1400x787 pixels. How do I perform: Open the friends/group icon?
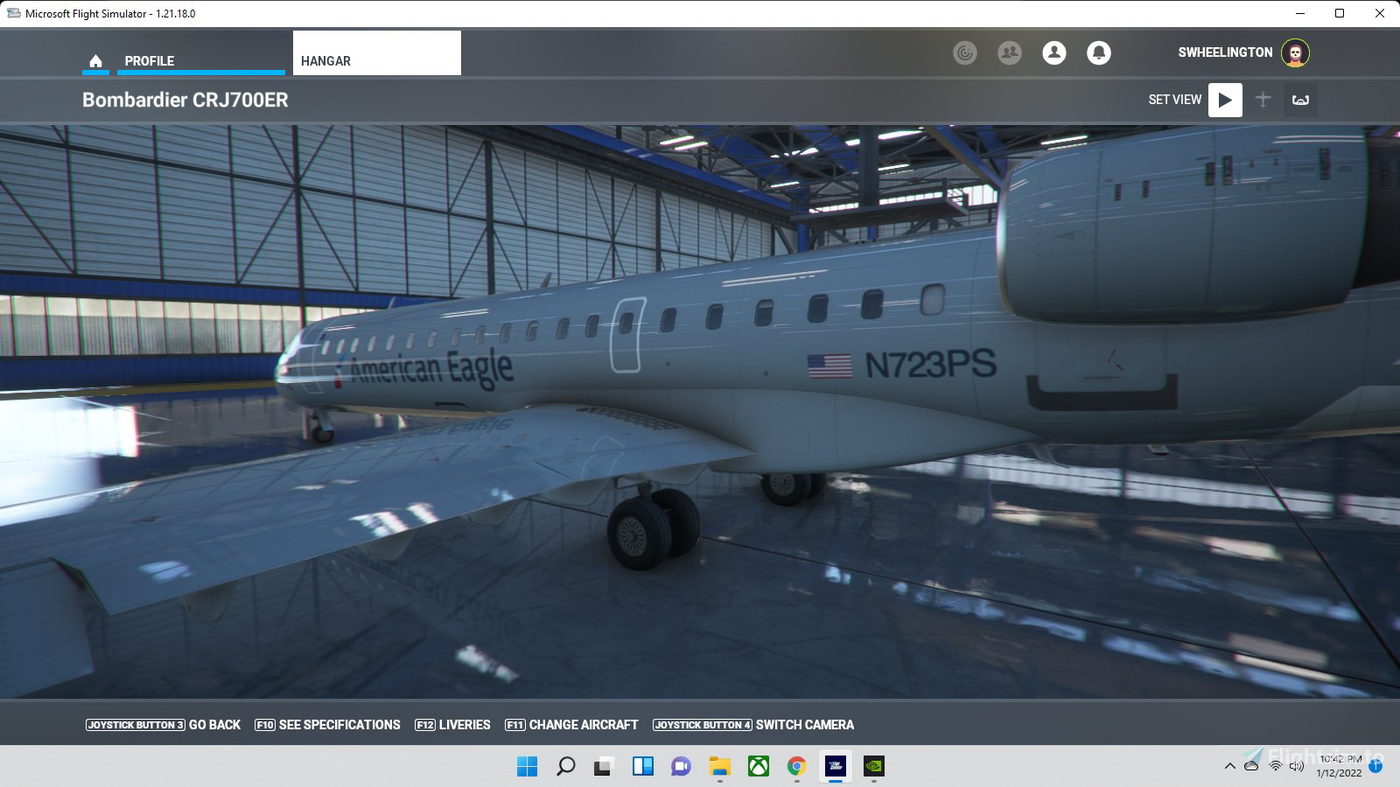point(1009,52)
